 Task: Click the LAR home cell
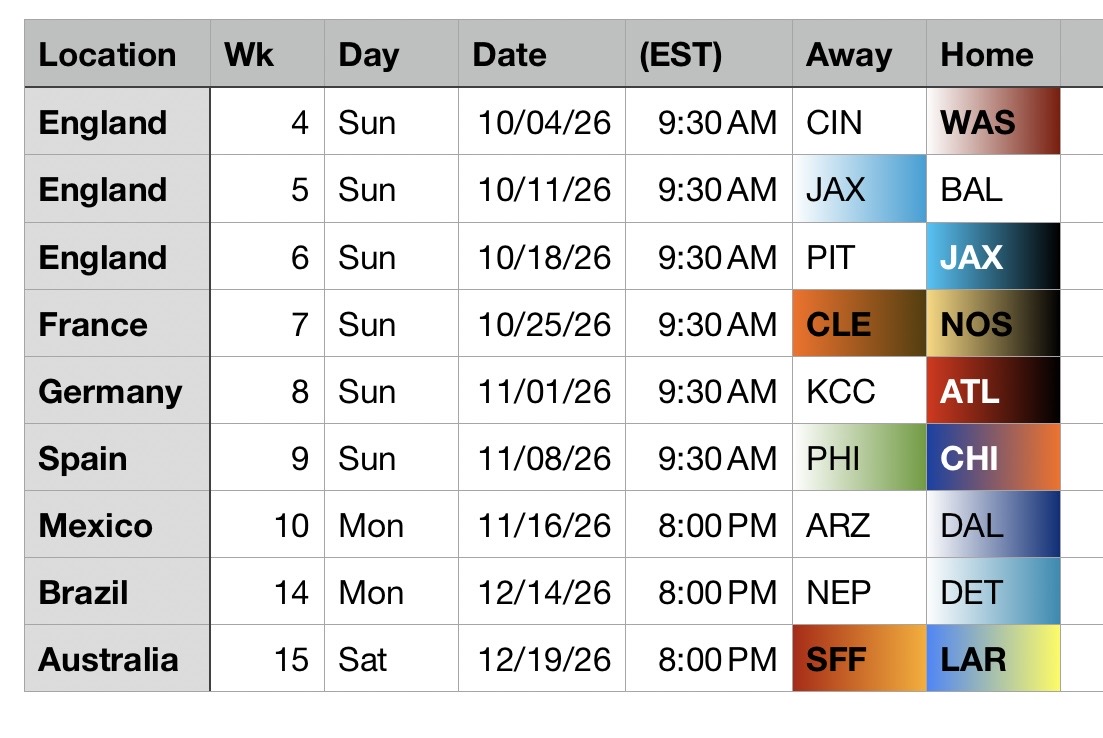click(x=993, y=659)
